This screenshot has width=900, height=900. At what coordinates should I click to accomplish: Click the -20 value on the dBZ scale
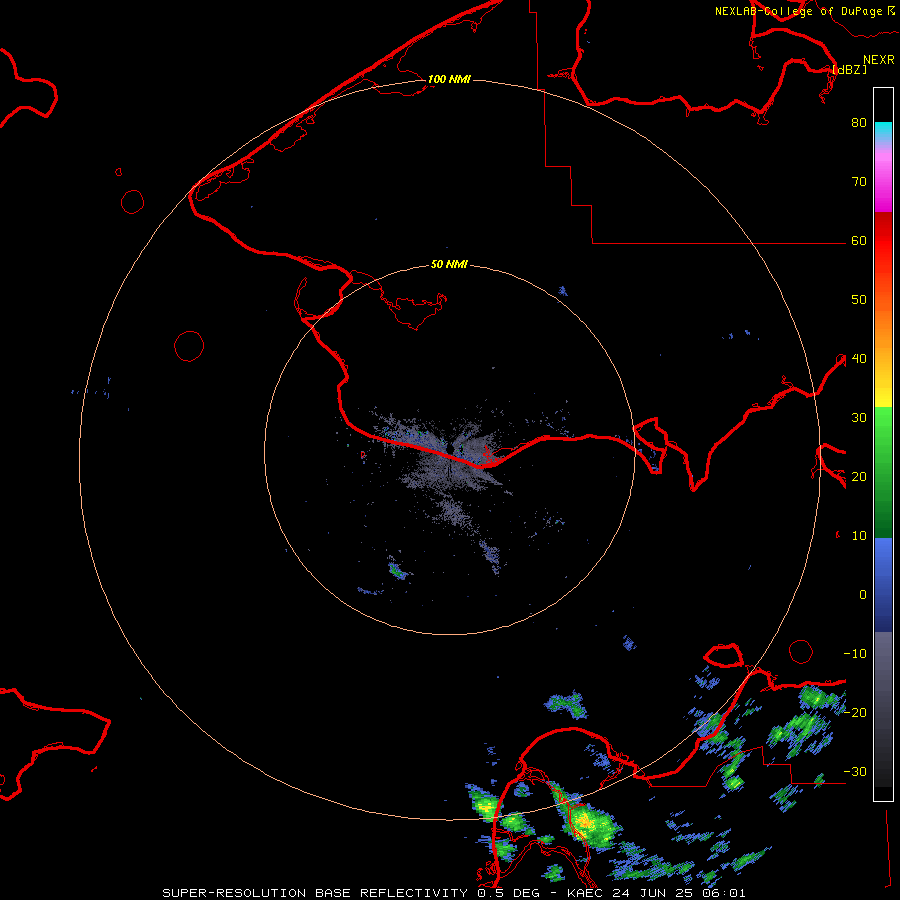pos(855,713)
